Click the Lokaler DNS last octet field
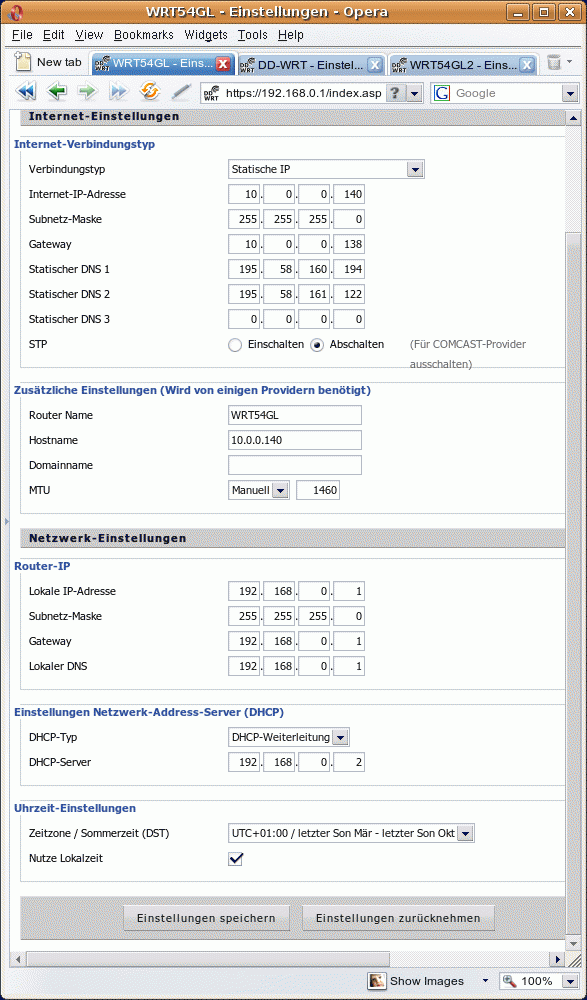 349,667
